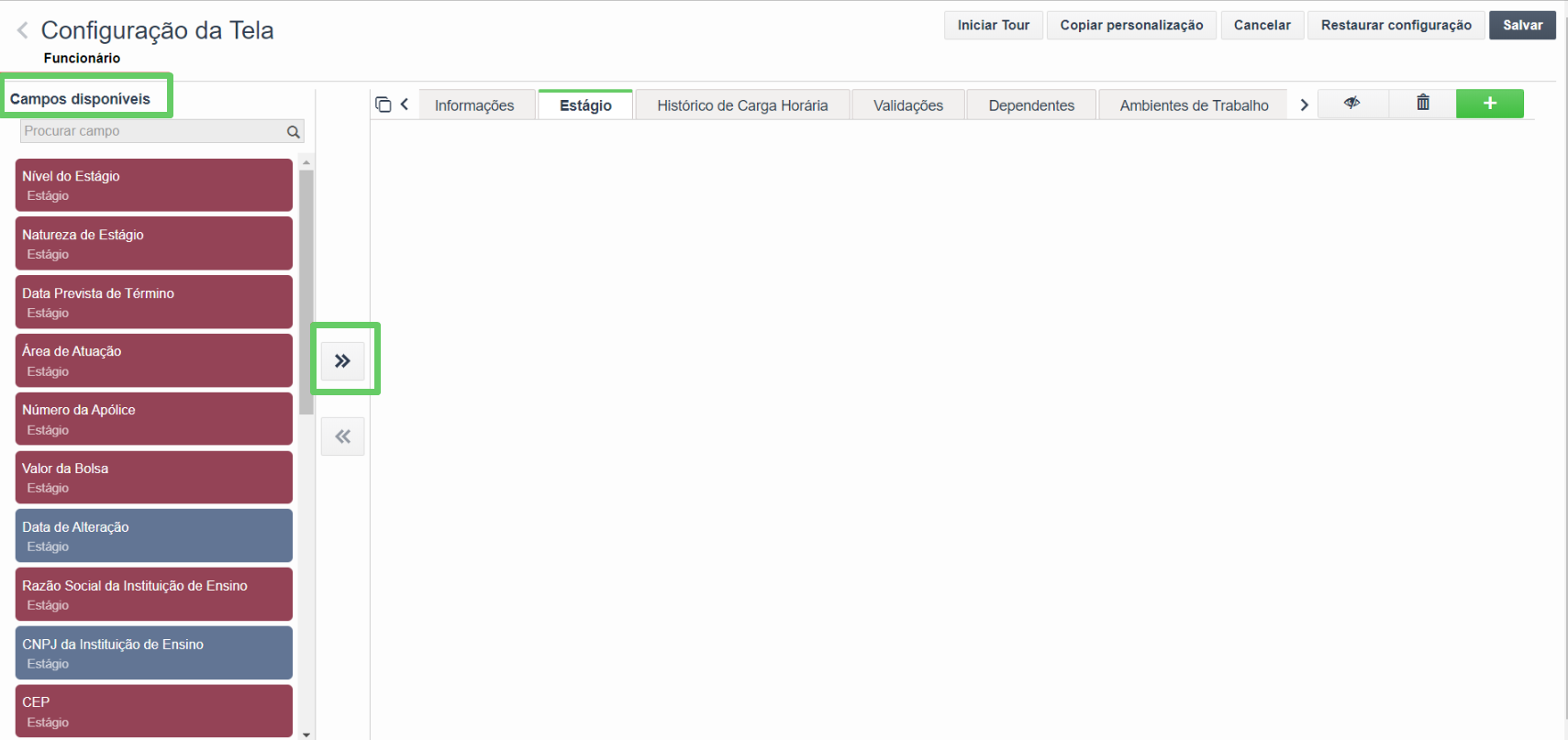Toggle tab visibility with the eye icon
Image resolution: width=1568 pixels, height=740 pixels.
[x=1352, y=103]
